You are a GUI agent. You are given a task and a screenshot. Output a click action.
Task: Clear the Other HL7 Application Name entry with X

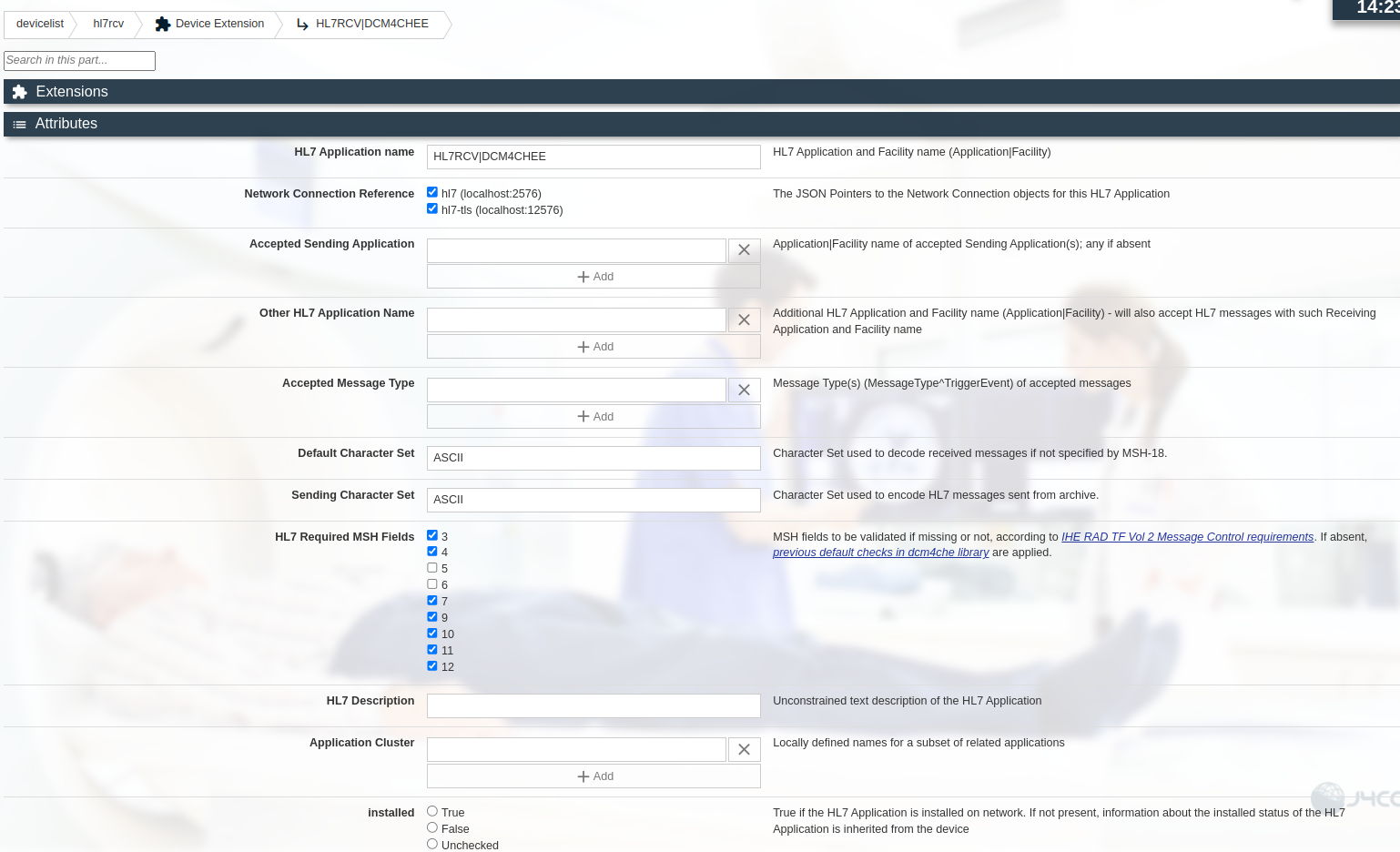744,319
